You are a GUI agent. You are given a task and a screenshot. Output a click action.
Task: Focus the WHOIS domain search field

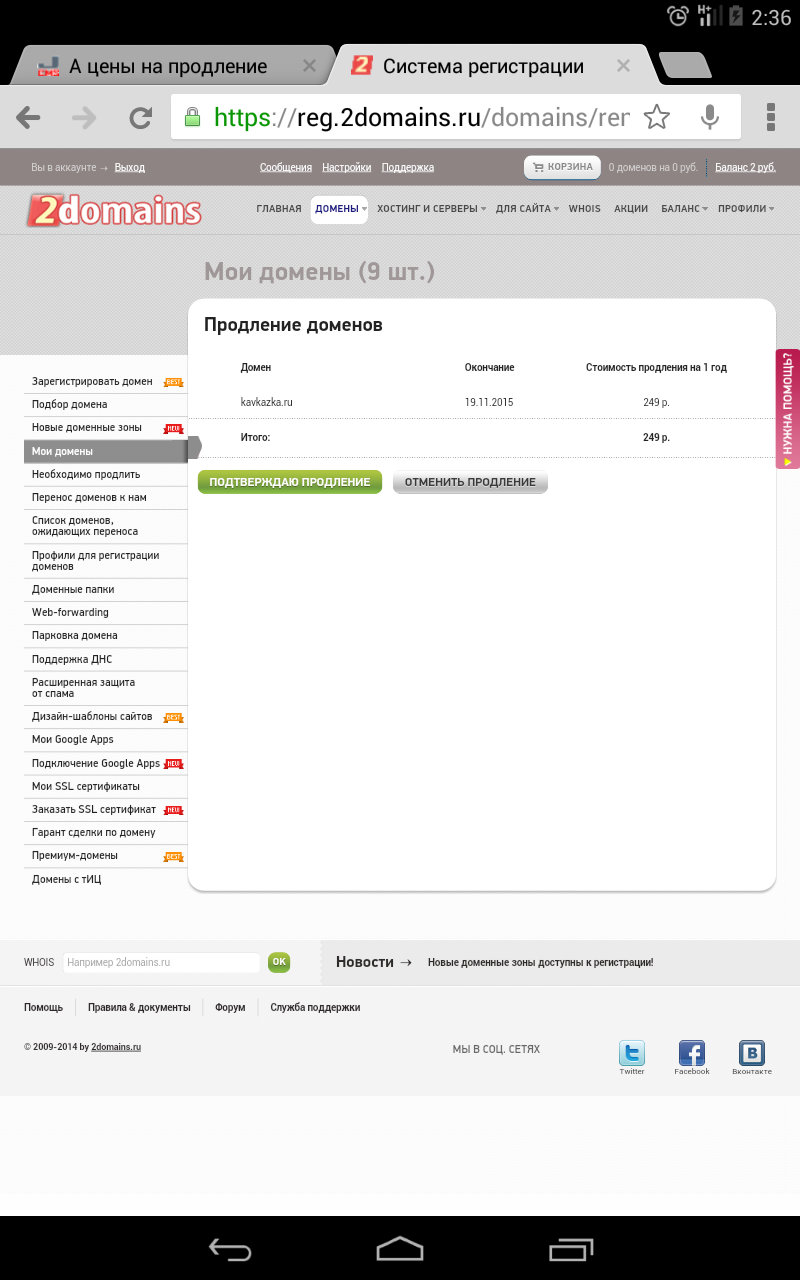tap(161, 962)
